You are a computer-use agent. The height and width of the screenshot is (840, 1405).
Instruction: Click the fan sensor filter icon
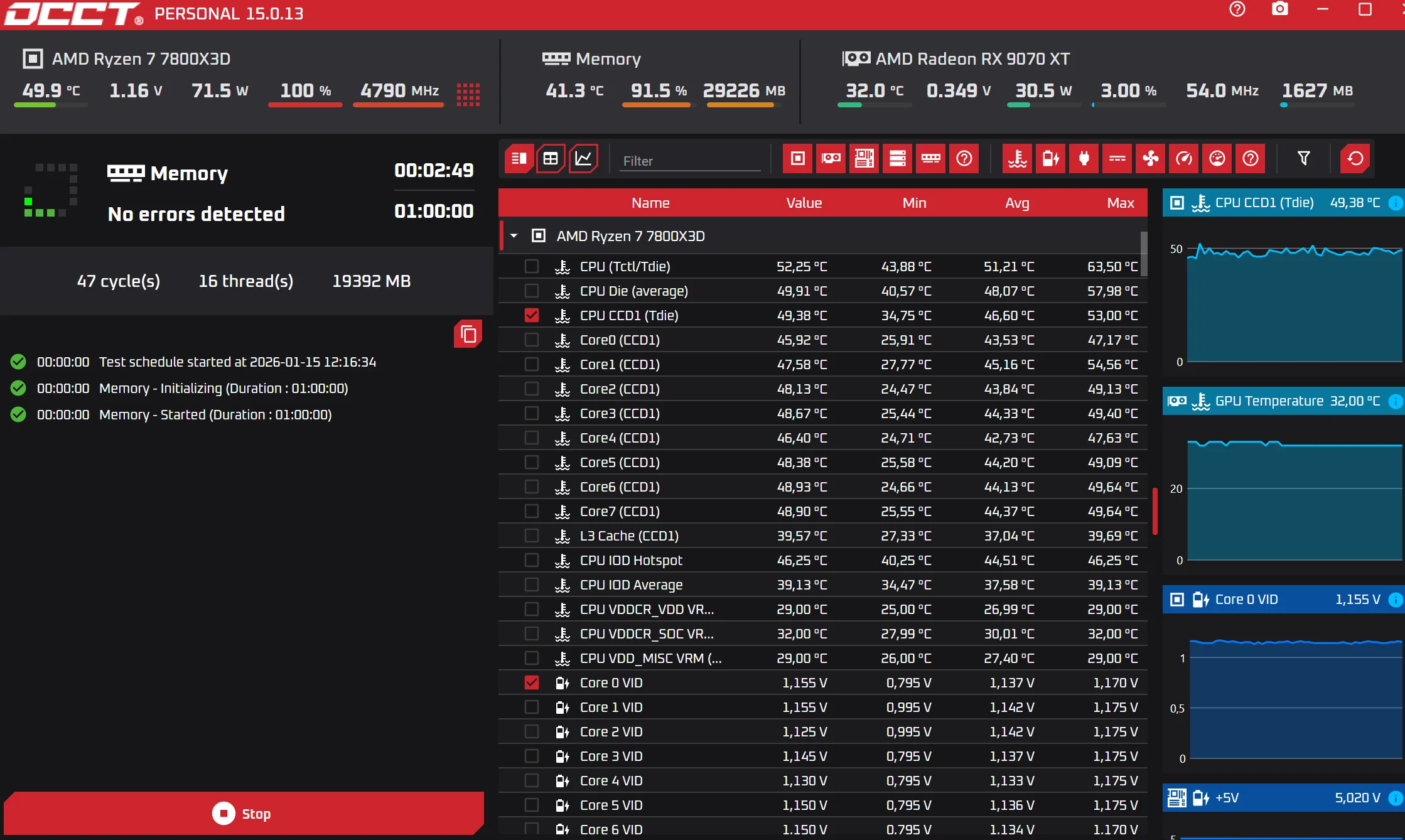point(1151,158)
